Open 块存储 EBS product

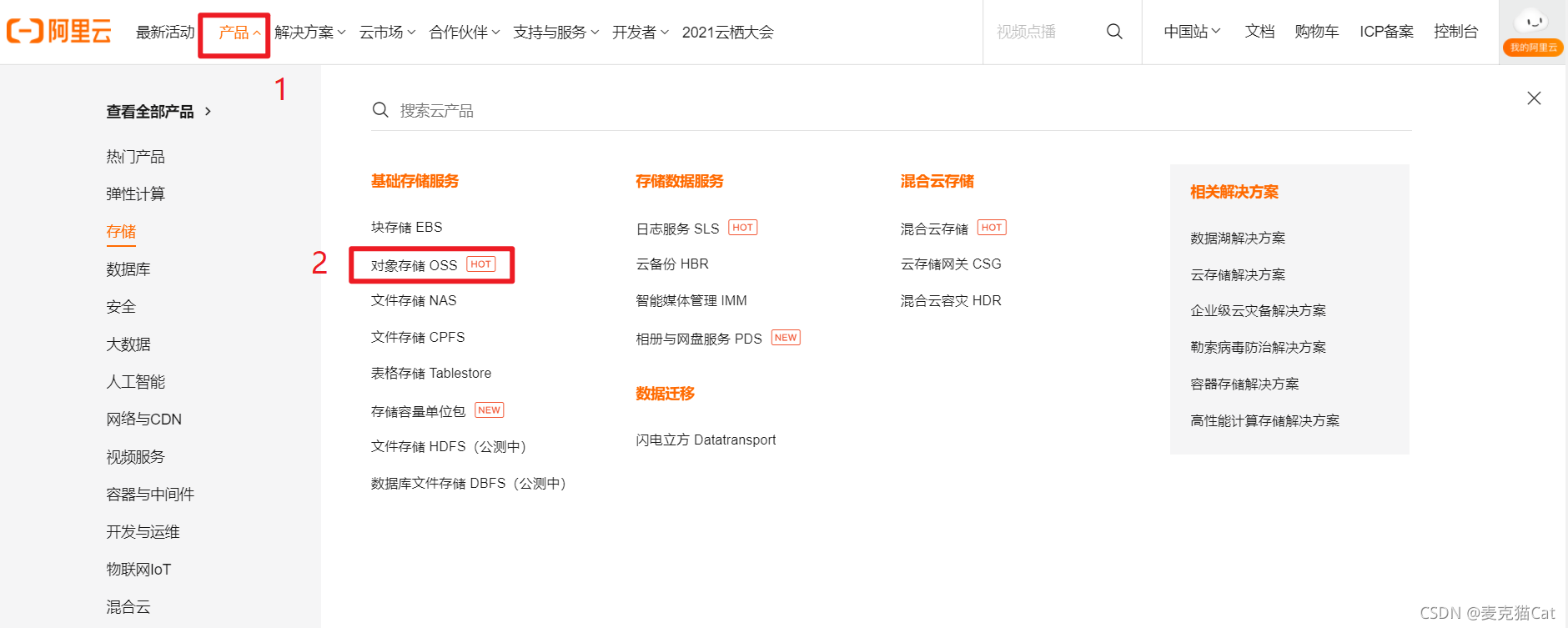tap(407, 228)
